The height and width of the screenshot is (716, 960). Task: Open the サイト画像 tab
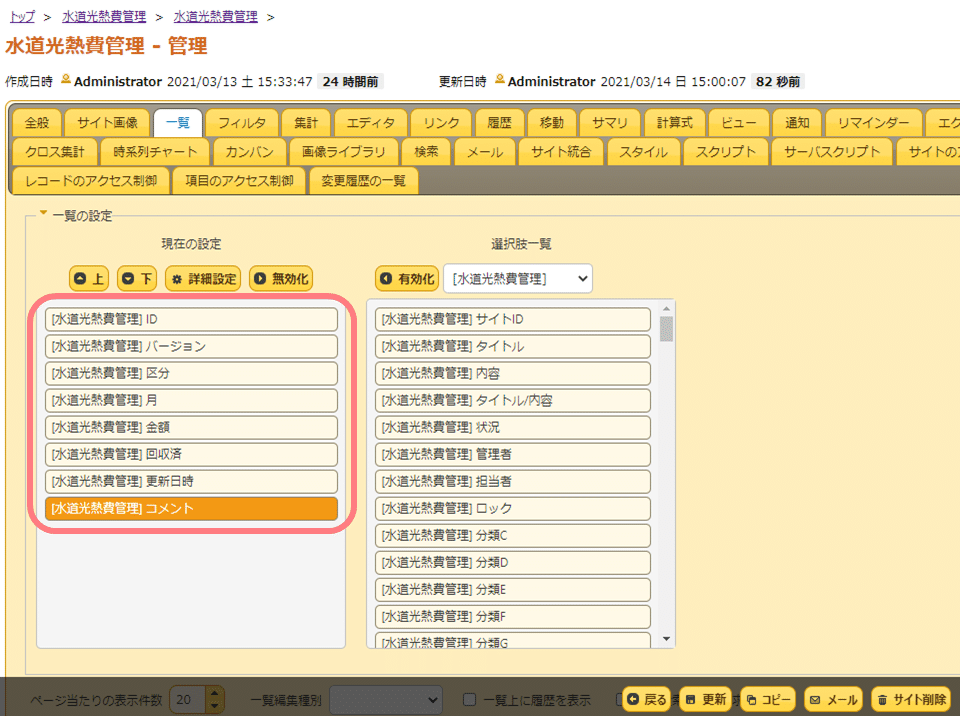tap(107, 123)
